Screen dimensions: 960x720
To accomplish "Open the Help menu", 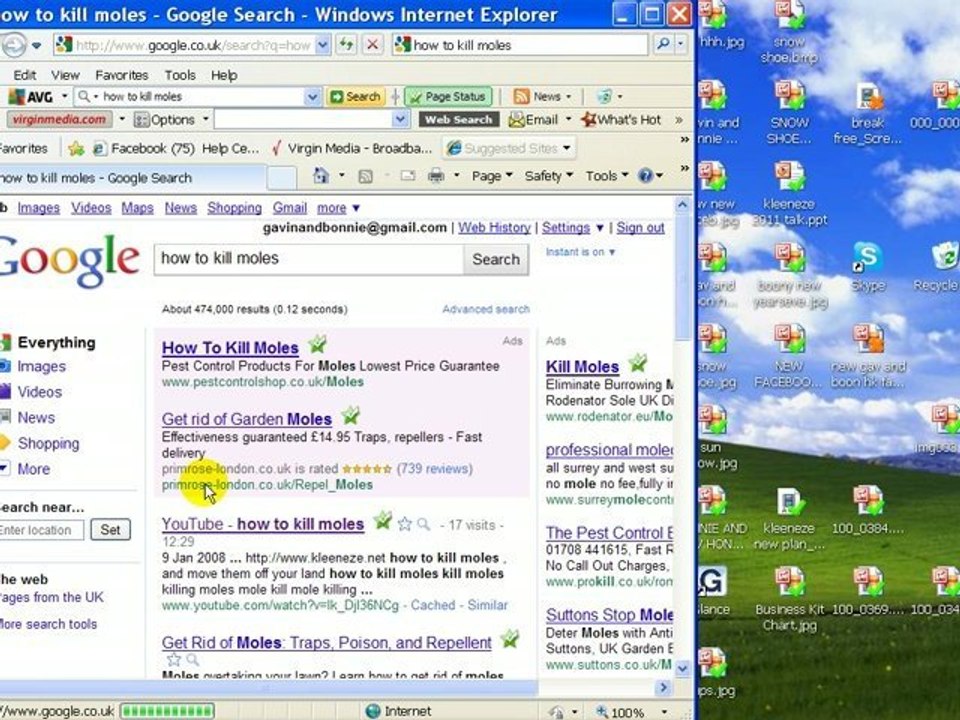I will [x=224, y=75].
